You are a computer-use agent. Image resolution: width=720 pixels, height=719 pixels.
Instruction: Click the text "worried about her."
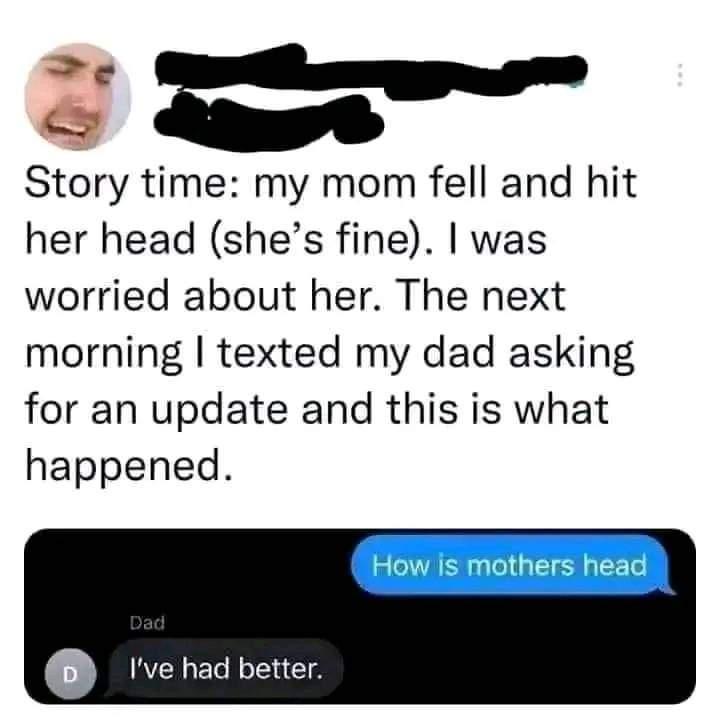pyautogui.click(x=203, y=297)
